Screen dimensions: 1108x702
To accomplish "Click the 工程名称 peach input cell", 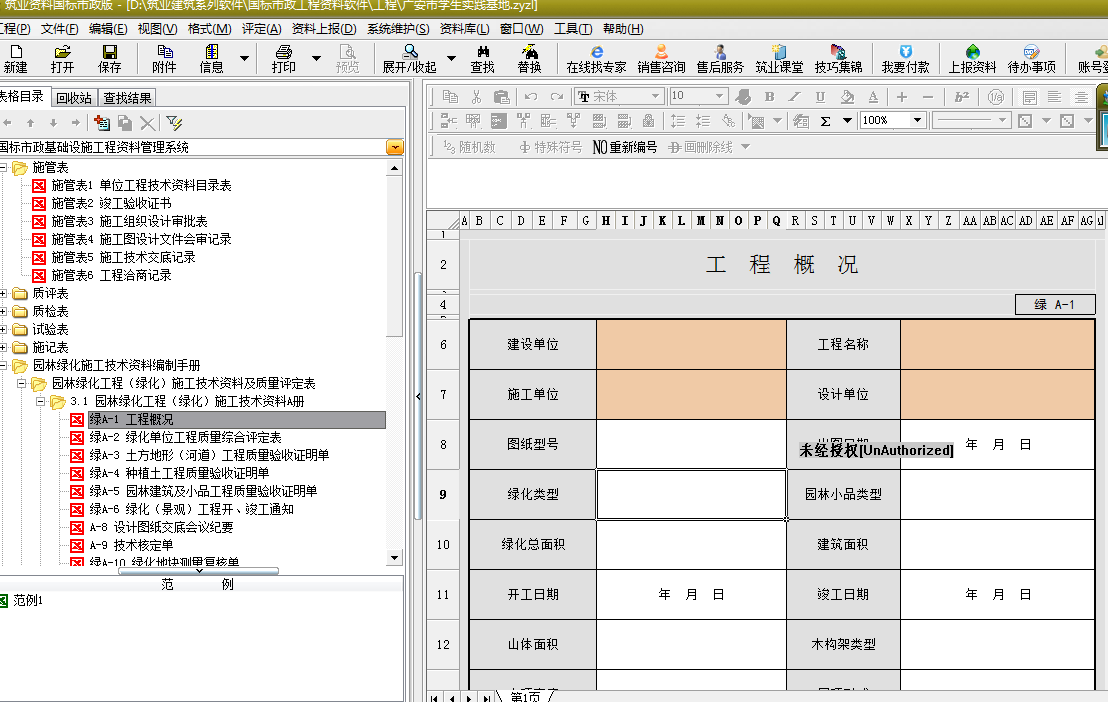I will tap(997, 344).
